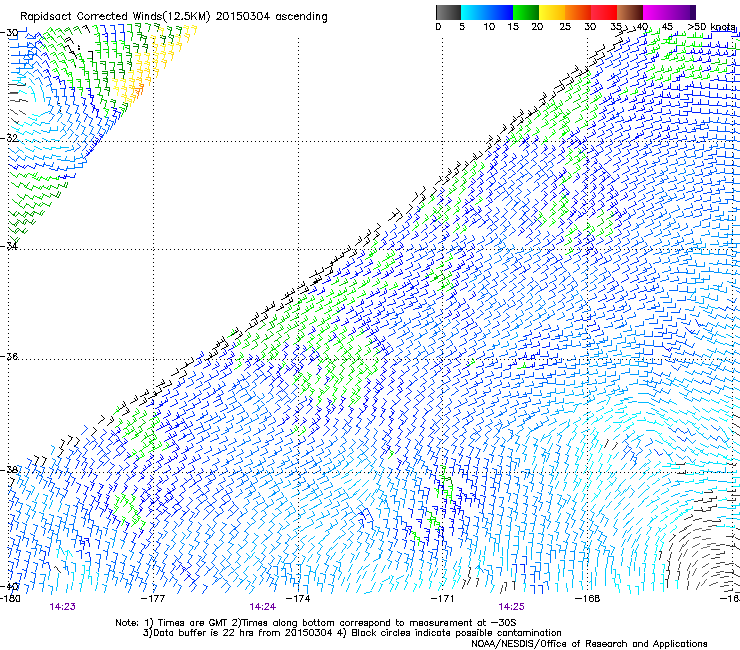Click the cyan-blue 5-15 knots legend segment
This screenshot has height=650, width=740.
tap(487, 12)
